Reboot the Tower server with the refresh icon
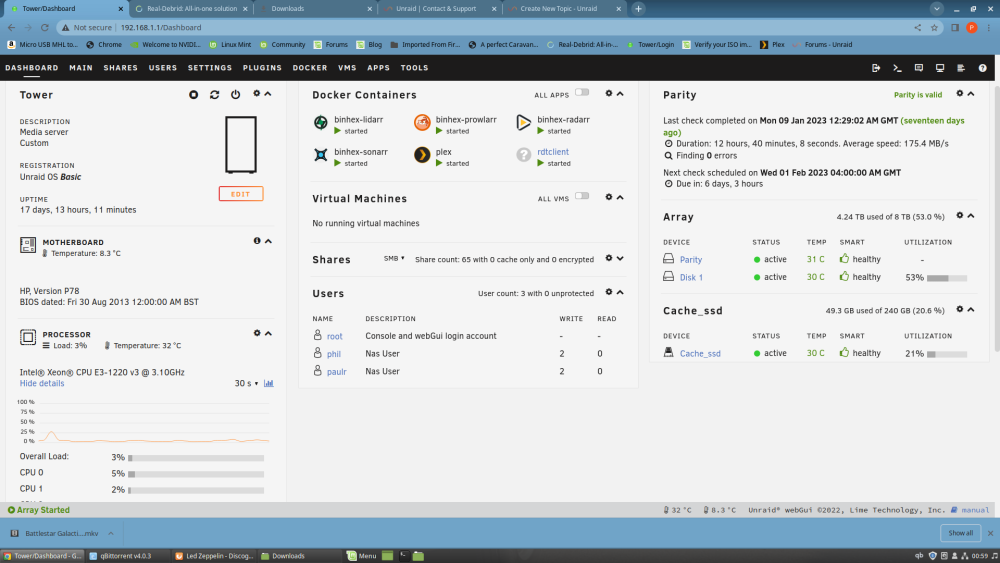1000x563 pixels. (x=214, y=94)
